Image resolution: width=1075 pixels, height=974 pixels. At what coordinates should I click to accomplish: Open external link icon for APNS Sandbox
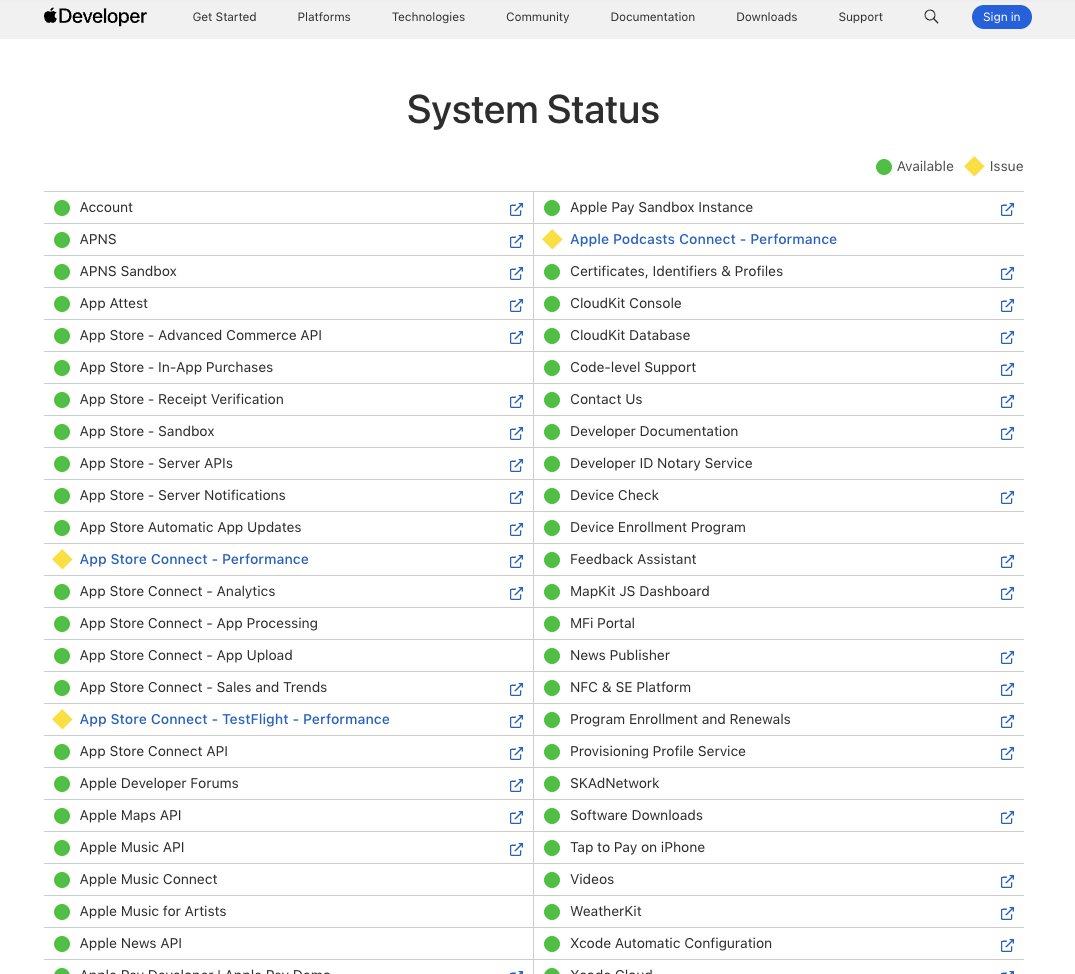tap(516, 273)
